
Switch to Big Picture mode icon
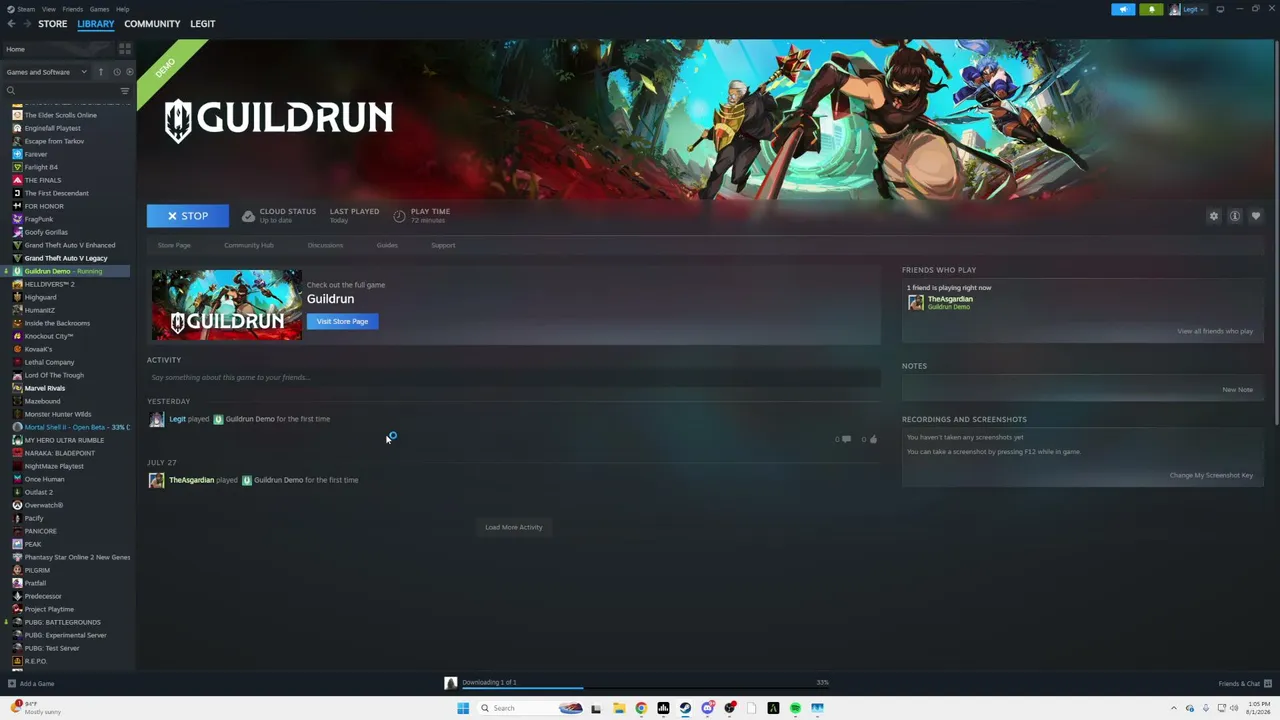point(1220,9)
